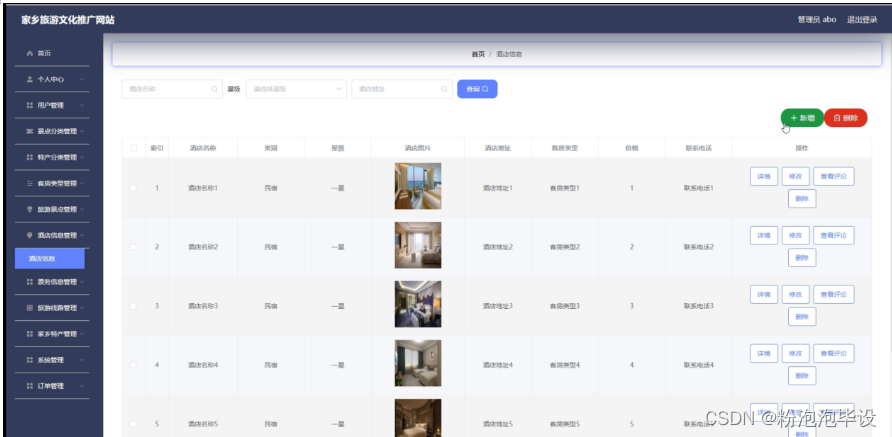Click the home icon beside 首页 in sidebar
The image size is (892, 437).
tap(30, 53)
